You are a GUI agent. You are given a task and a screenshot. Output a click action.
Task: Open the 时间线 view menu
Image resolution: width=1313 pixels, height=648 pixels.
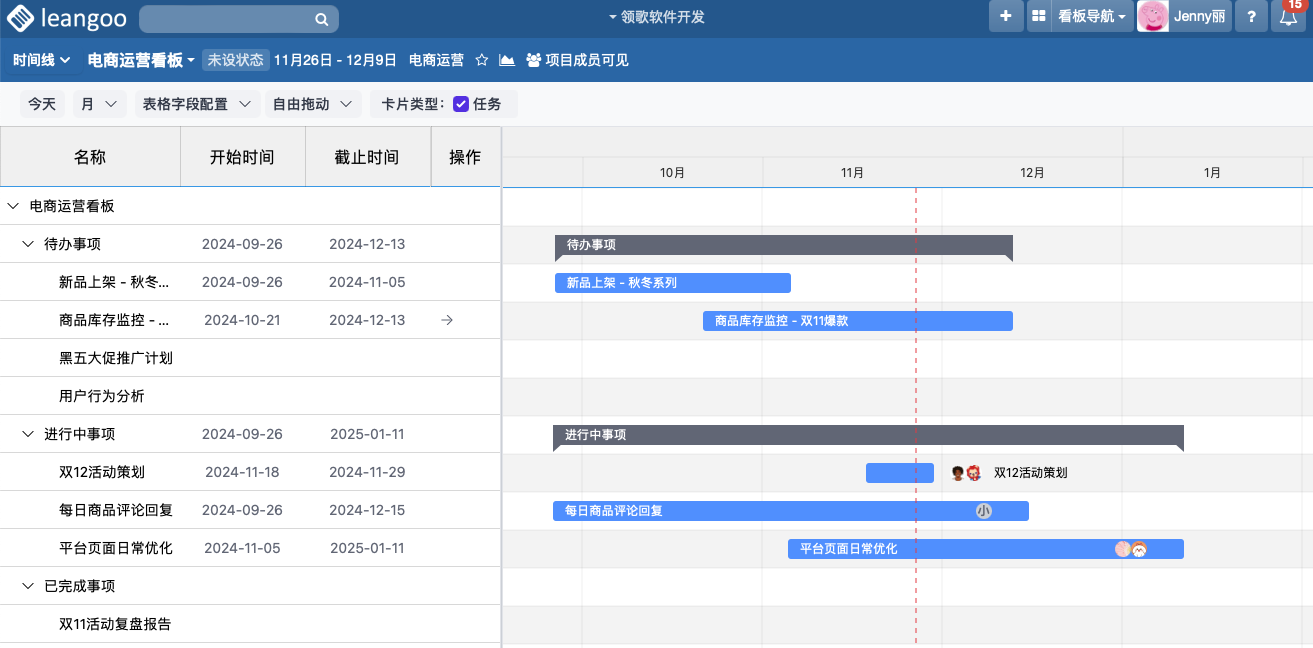click(42, 60)
